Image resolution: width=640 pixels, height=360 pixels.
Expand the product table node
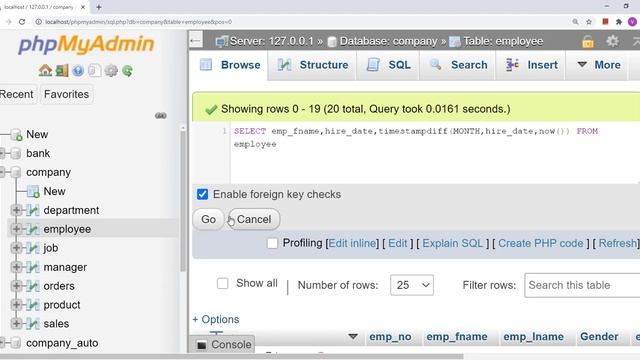[x=16, y=304]
